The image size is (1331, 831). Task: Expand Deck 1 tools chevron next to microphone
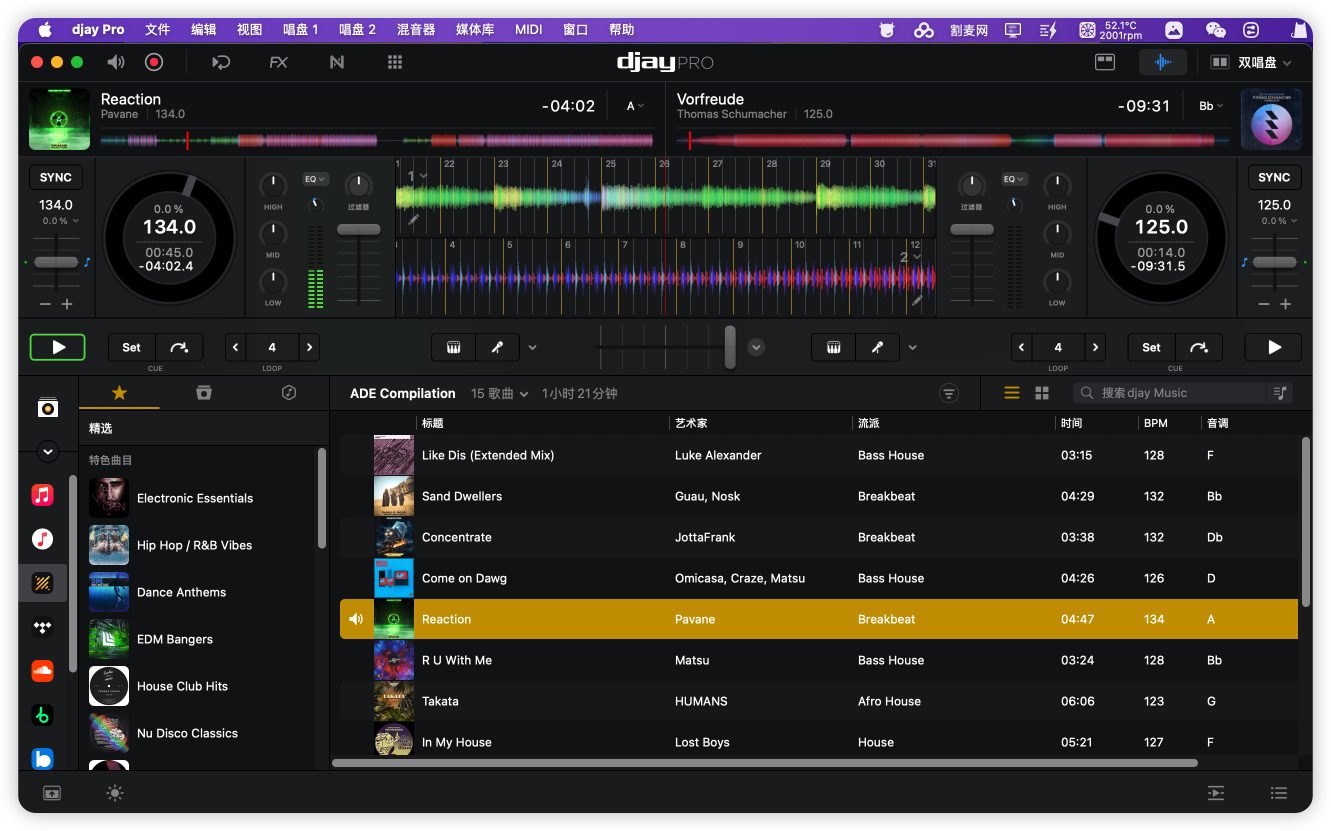click(532, 348)
